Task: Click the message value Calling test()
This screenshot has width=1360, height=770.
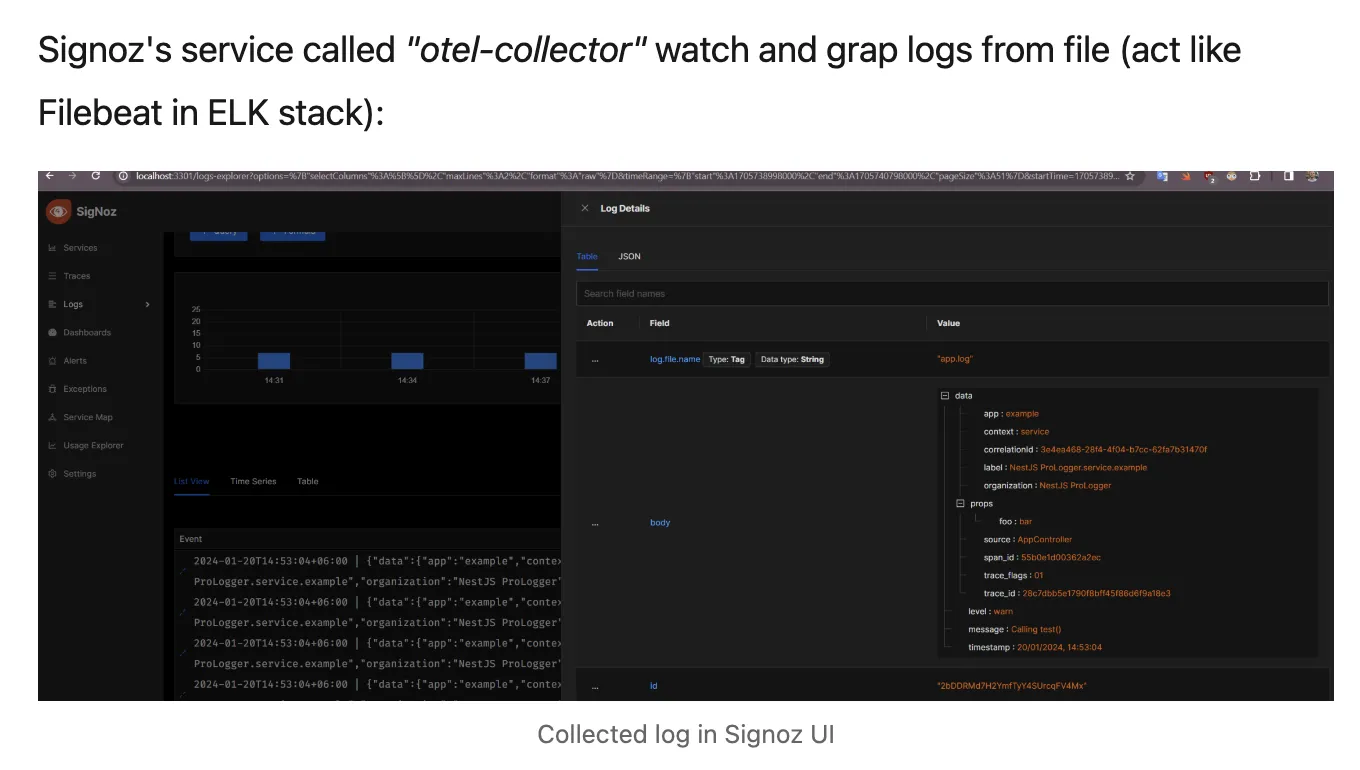Action: click(1036, 630)
